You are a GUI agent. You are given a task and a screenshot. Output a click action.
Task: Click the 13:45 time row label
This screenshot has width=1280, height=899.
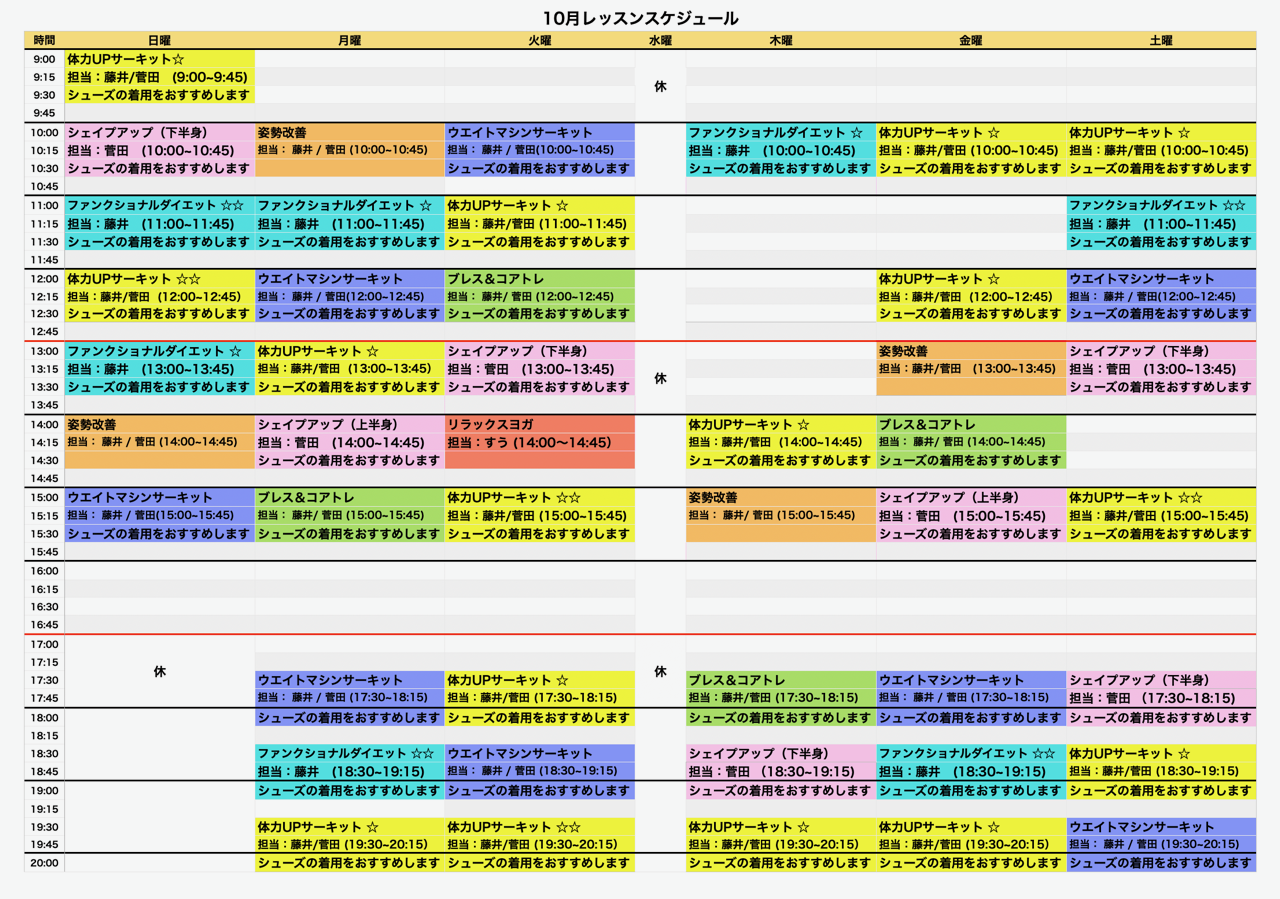point(44,405)
